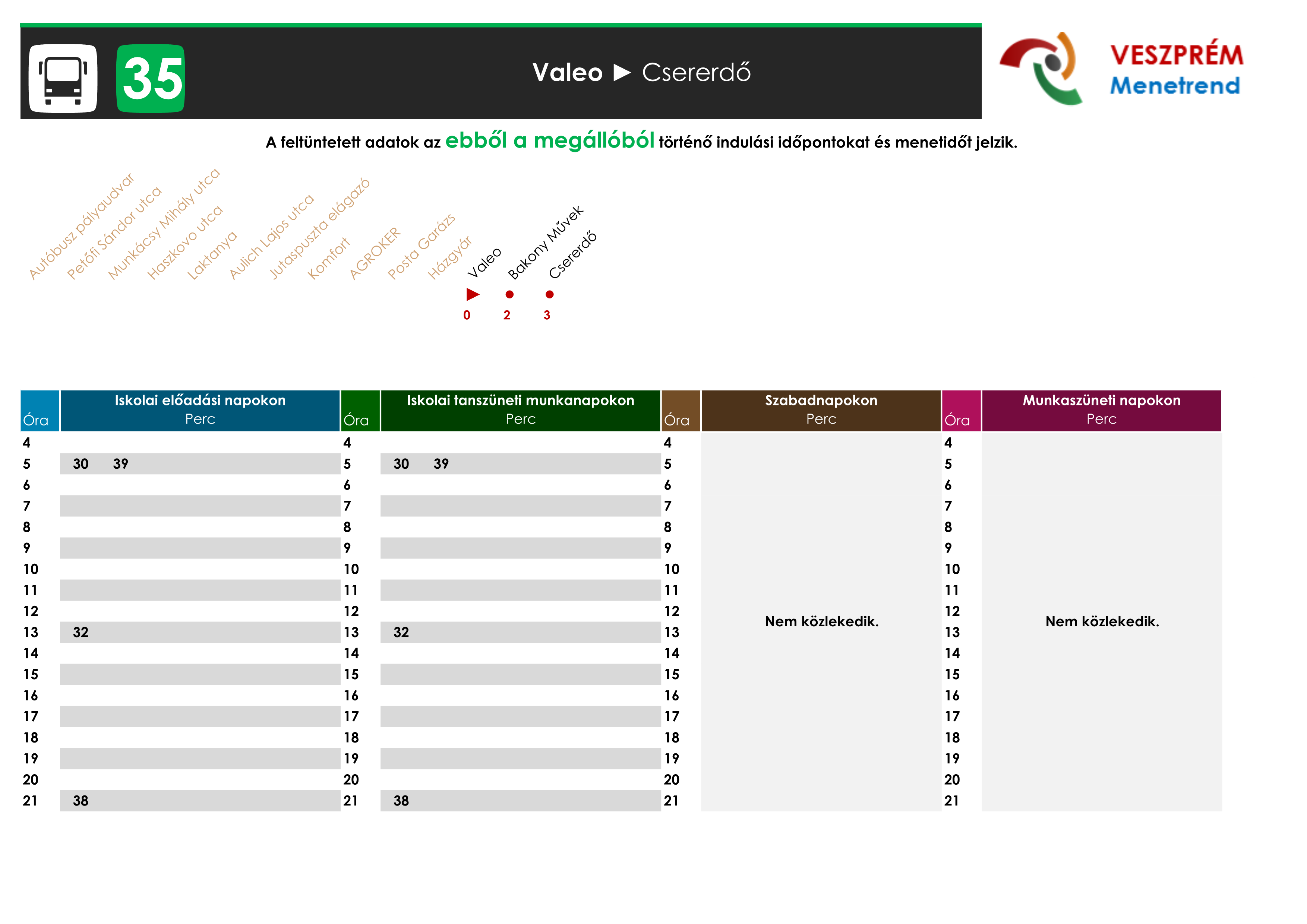
Task: Click minute '38' in school-day hour 21
Action: pos(80,801)
